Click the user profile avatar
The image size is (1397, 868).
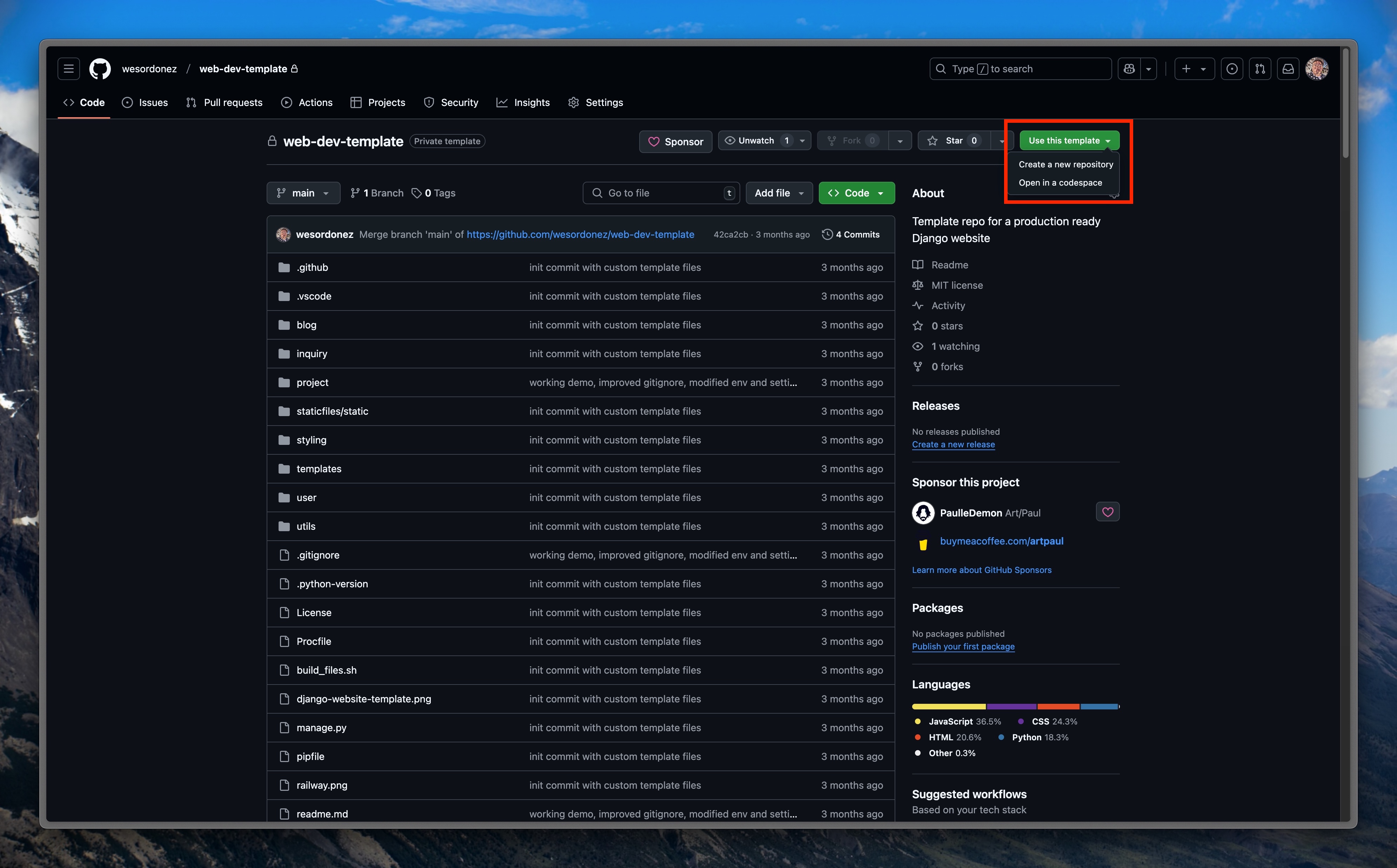pos(1317,69)
